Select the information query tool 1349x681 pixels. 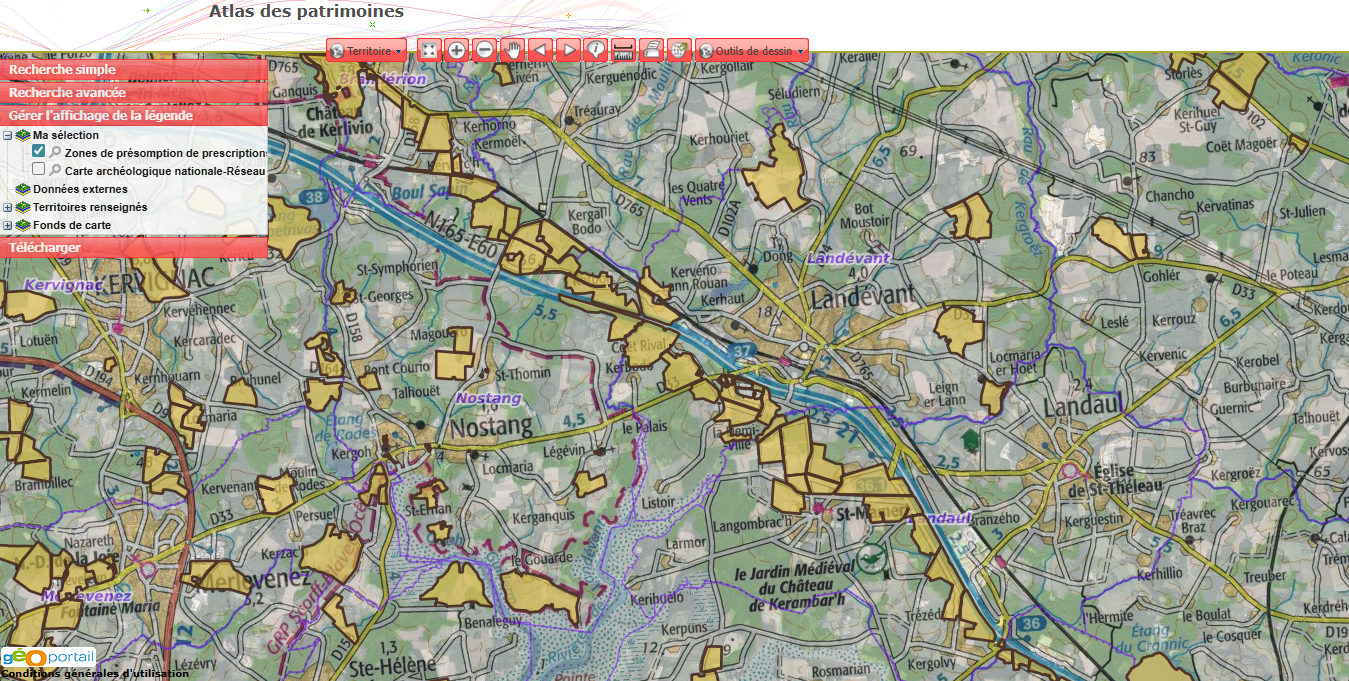click(x=596, y=50)
